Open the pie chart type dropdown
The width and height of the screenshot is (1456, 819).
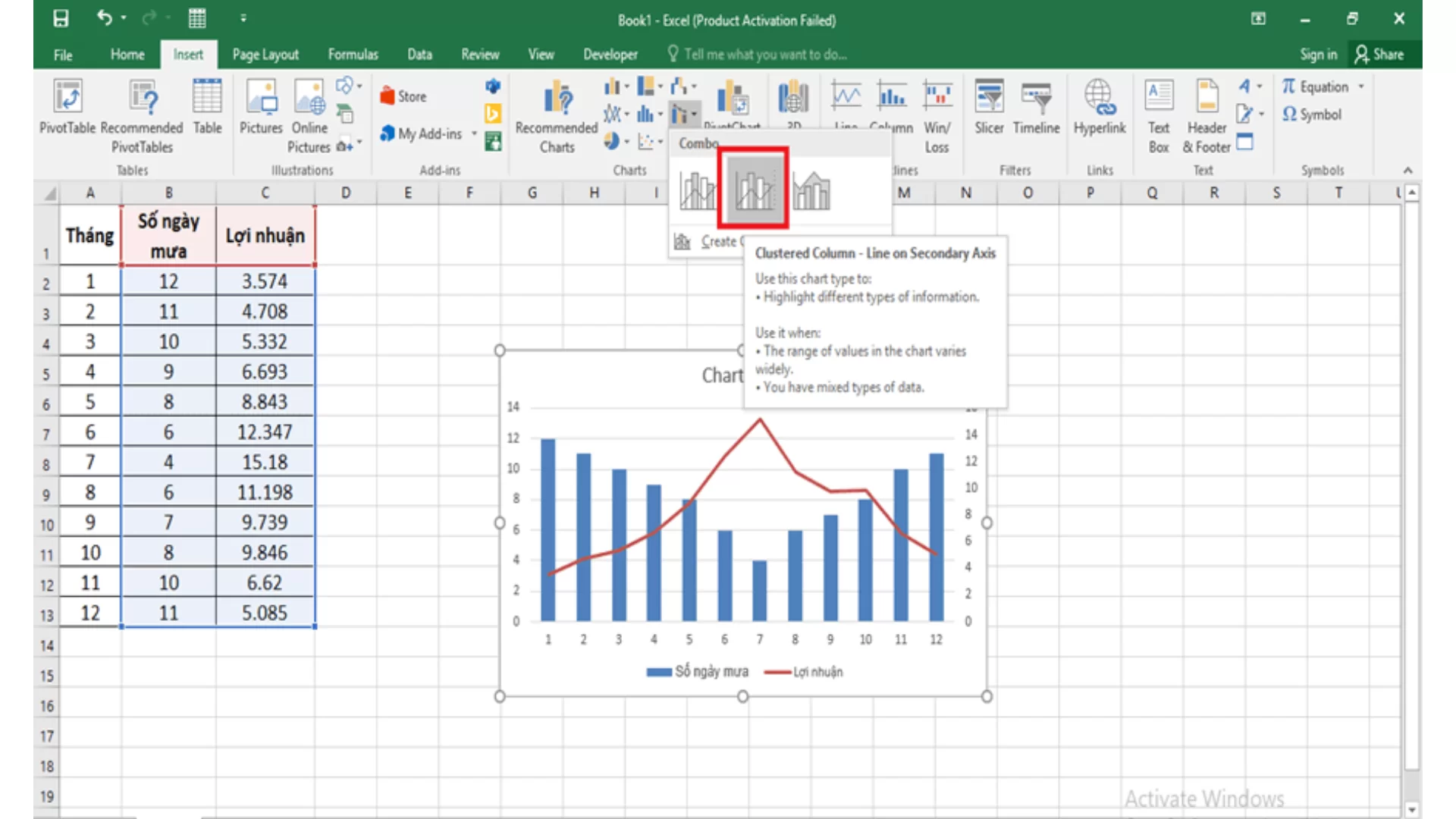tap(627, 141)
